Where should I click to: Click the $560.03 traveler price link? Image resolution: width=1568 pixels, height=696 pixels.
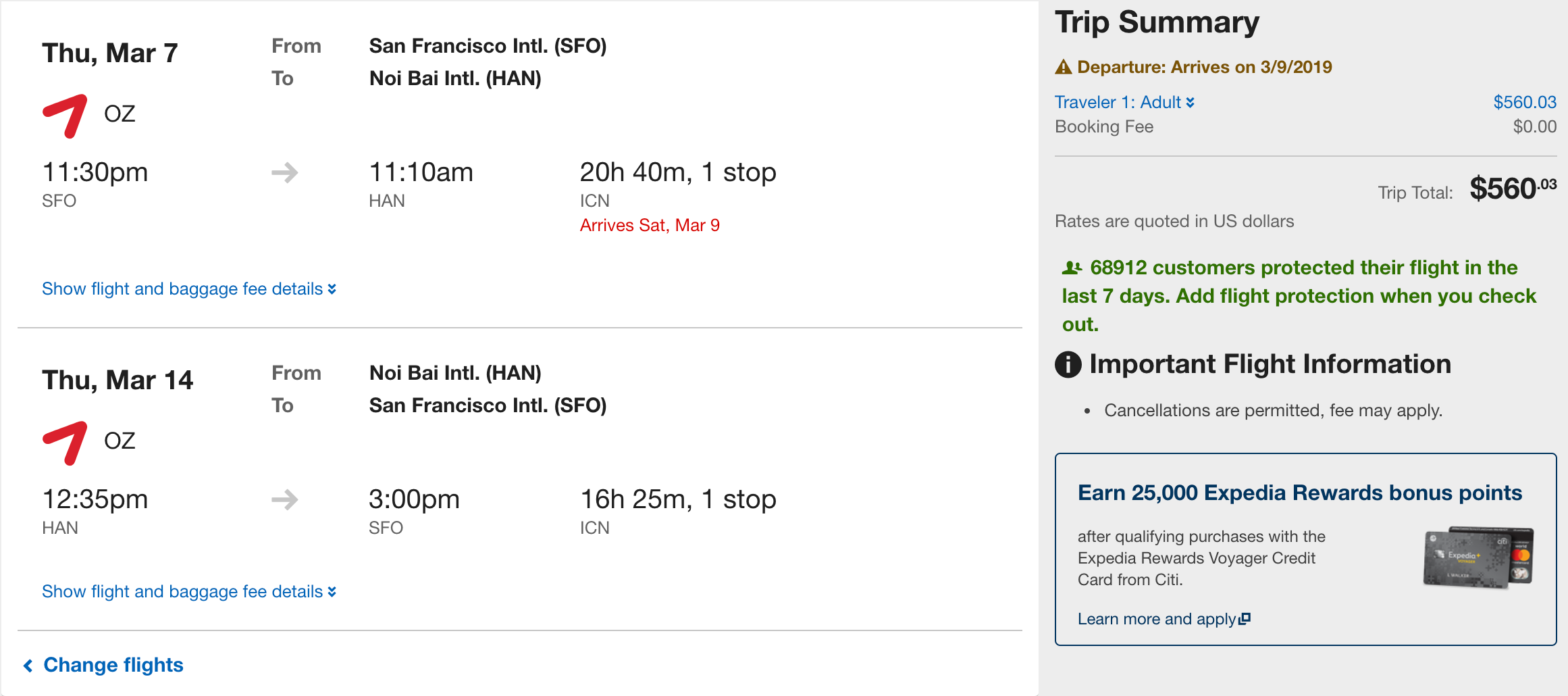[x=1524, y=102]
